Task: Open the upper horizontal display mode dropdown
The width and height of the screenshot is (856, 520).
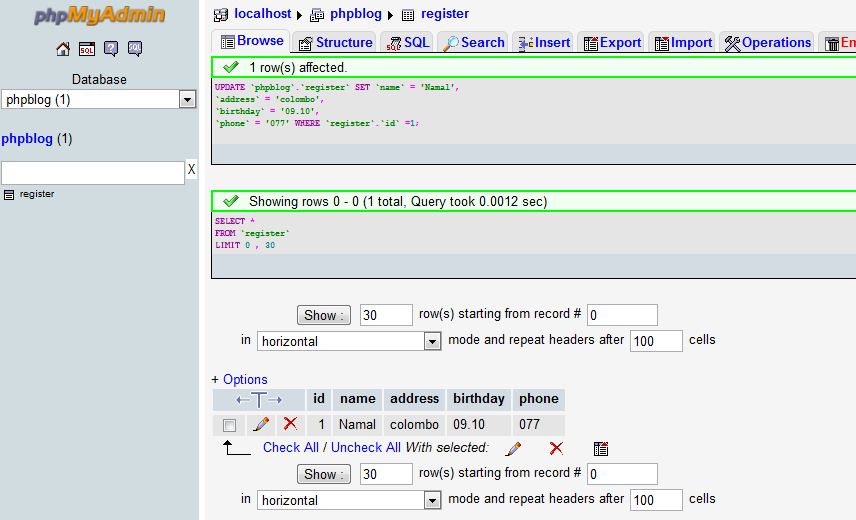Action: tap(349, 342)
